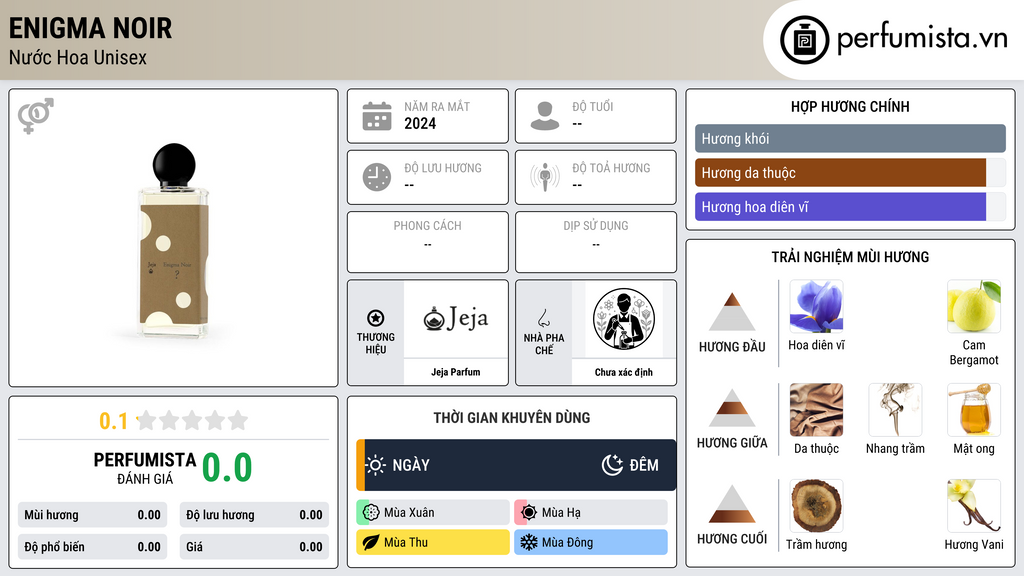The width and height of the screenshot is (1024, 576).
Task: Click the Độ lưu hương score row
Action: (x=254, y=515)
